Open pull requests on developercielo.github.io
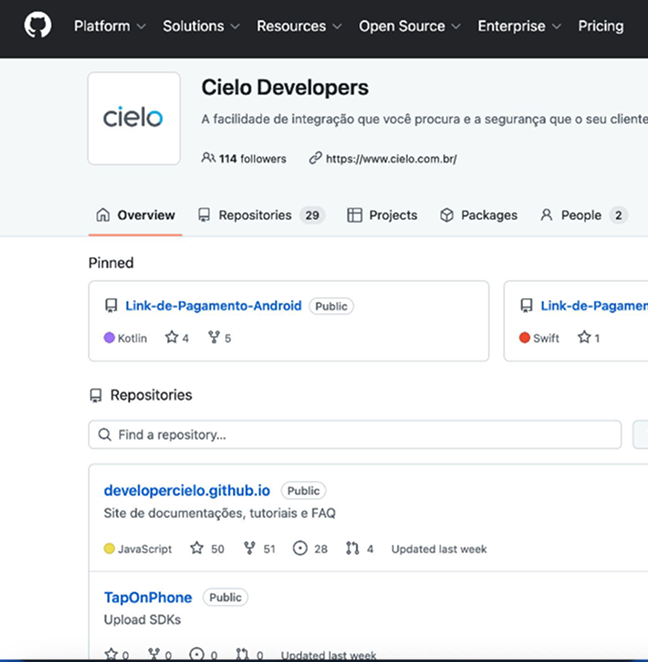Screen dimensions: 648x662 click(360, 549)
